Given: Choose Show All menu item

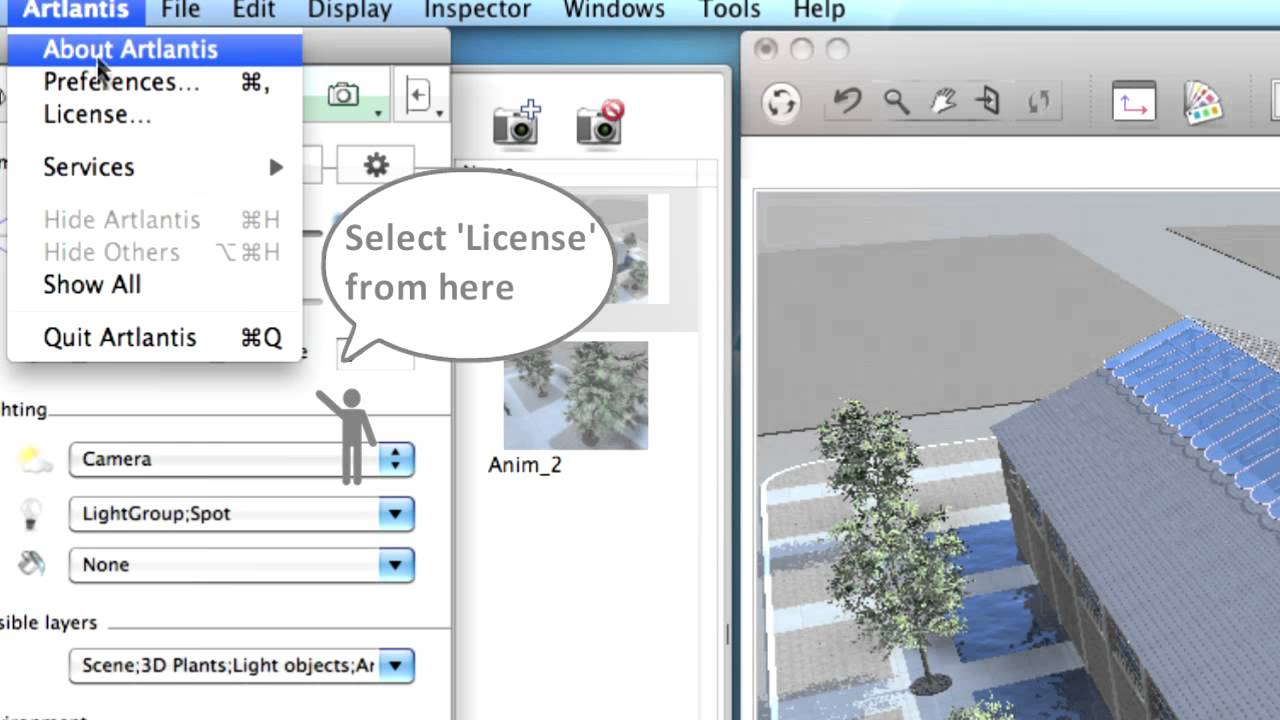Looking at the screenshot, I should click(155, 284).
